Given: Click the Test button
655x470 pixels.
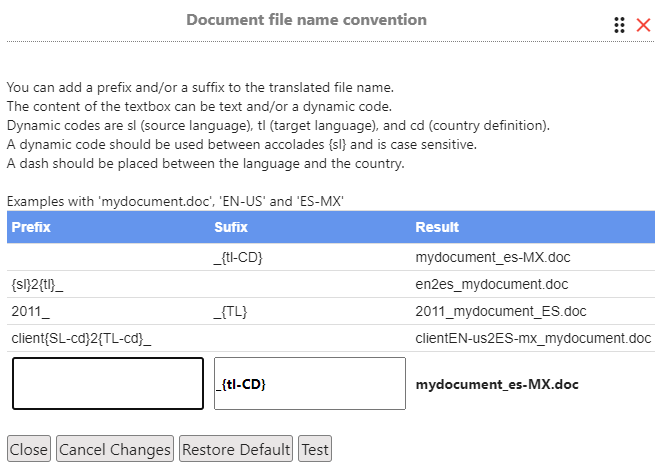Looking at the screenshot, I should [x=315, y=449].
